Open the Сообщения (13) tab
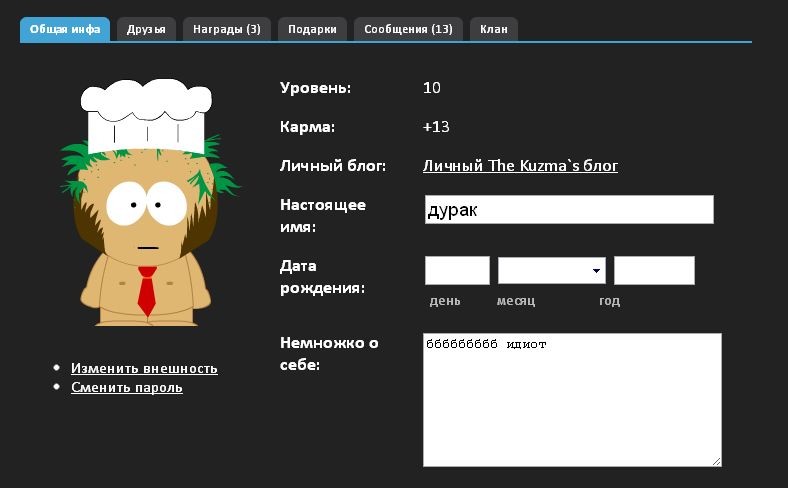The width and height of the screenshot is (788, 488). [408, 30]
